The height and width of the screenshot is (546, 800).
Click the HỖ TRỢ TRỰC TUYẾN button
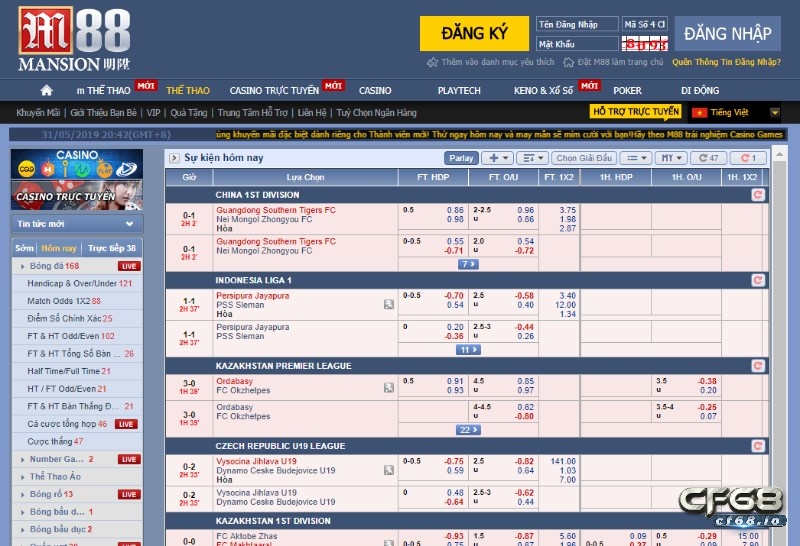(636, 112)
